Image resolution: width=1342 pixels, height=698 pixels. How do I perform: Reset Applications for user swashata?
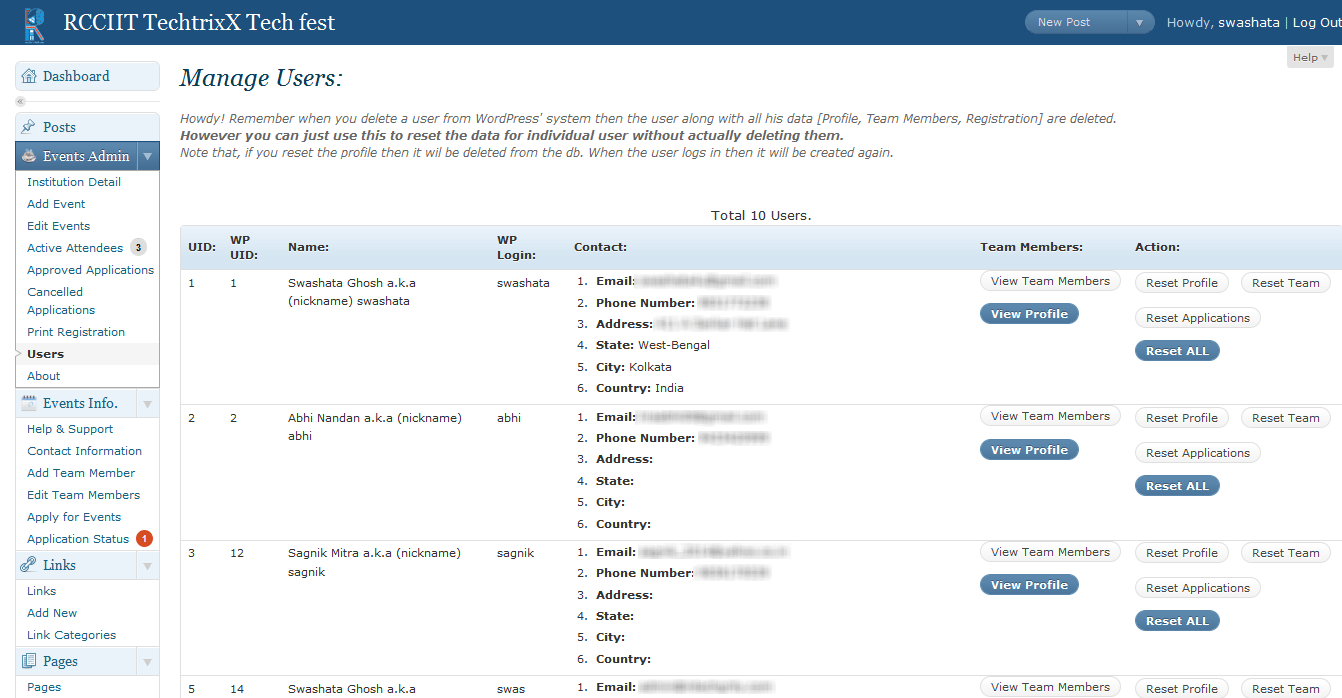tap(1198, 318)
